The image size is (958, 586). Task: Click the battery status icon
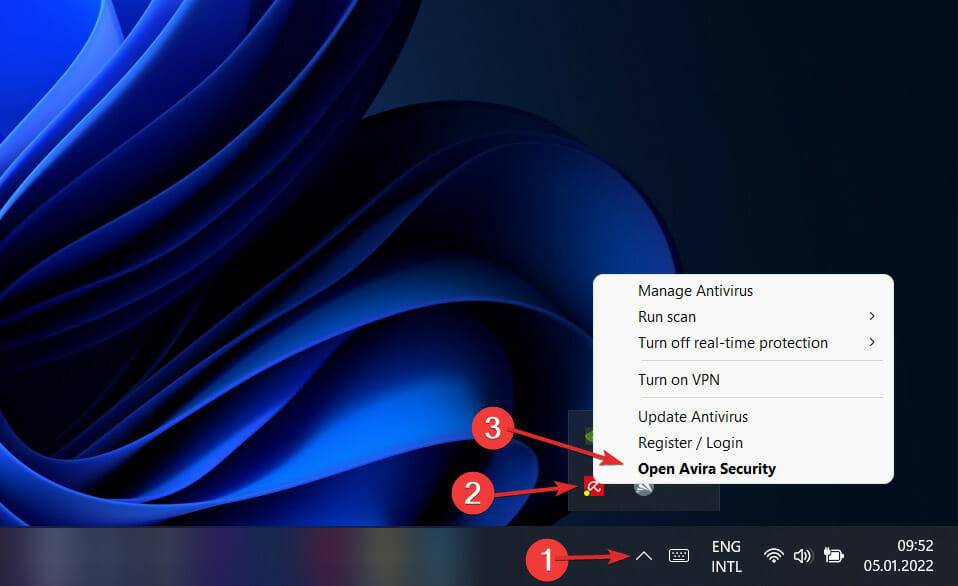pos(833,555)
